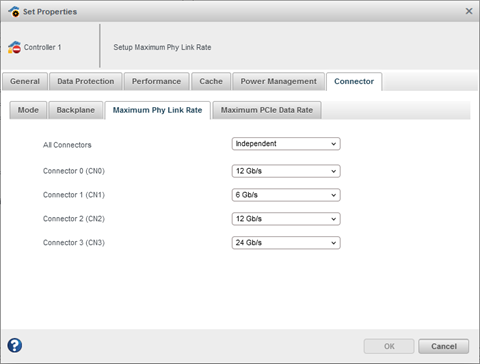This screenshot has height=364, width=480.
Task: Expand Connector 2 (CN2) rate dropdown
Action: click(x=286, y=219)
